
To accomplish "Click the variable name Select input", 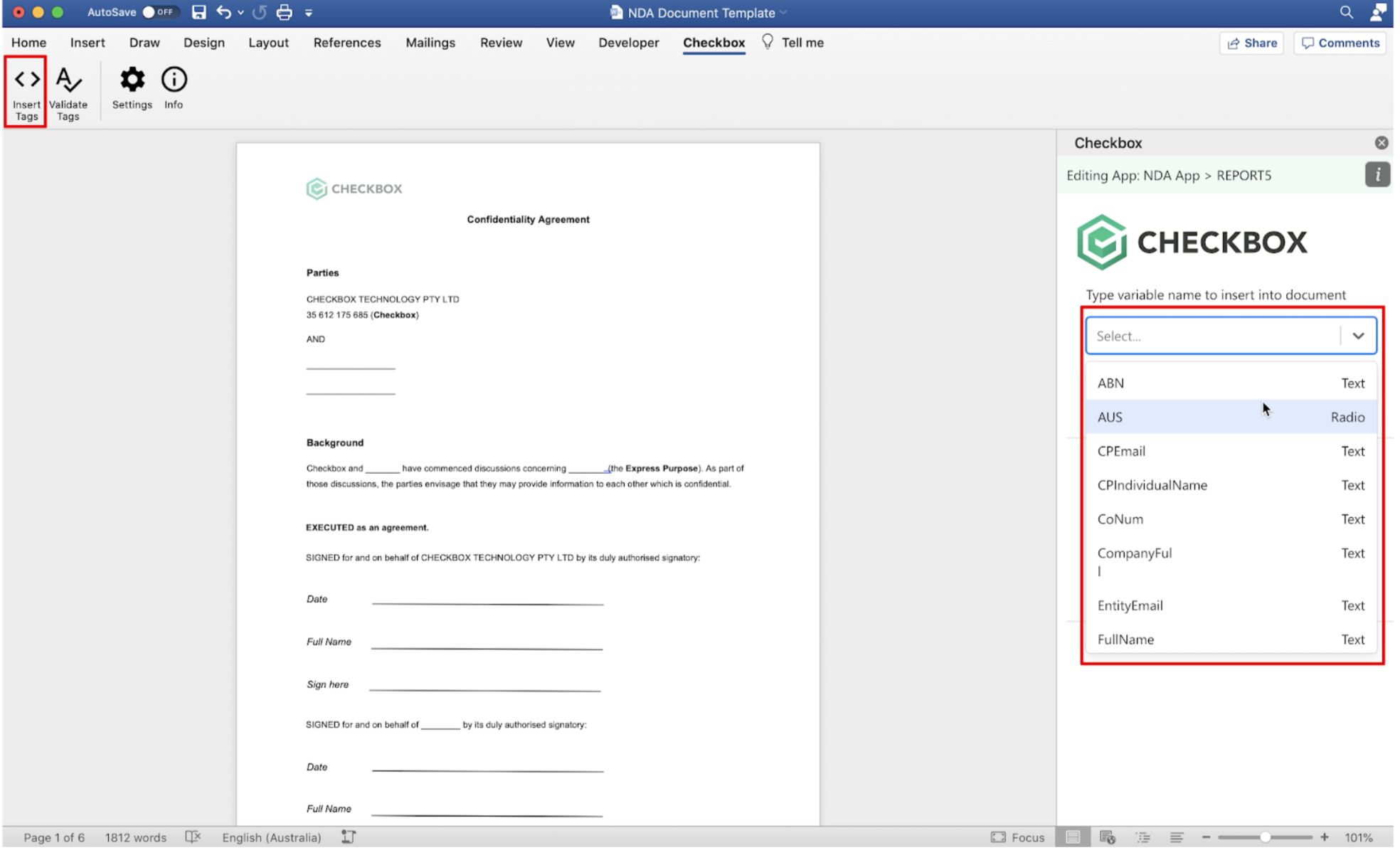I will click(1213, 336).
